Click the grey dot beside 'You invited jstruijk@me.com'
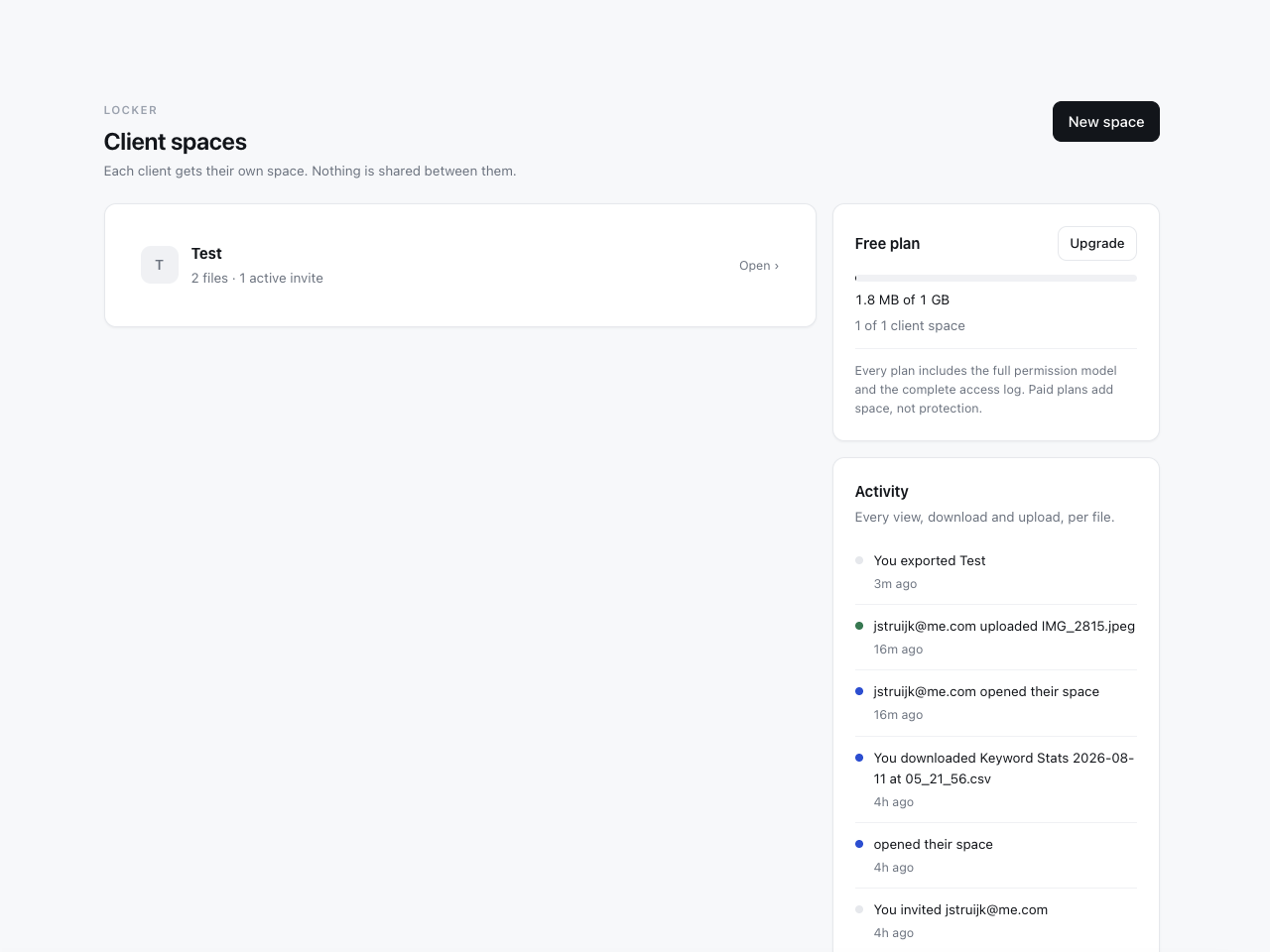 859,909
